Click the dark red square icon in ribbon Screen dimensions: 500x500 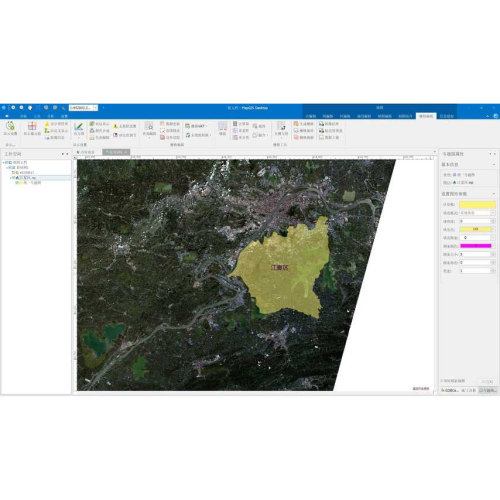pos(115,135)
